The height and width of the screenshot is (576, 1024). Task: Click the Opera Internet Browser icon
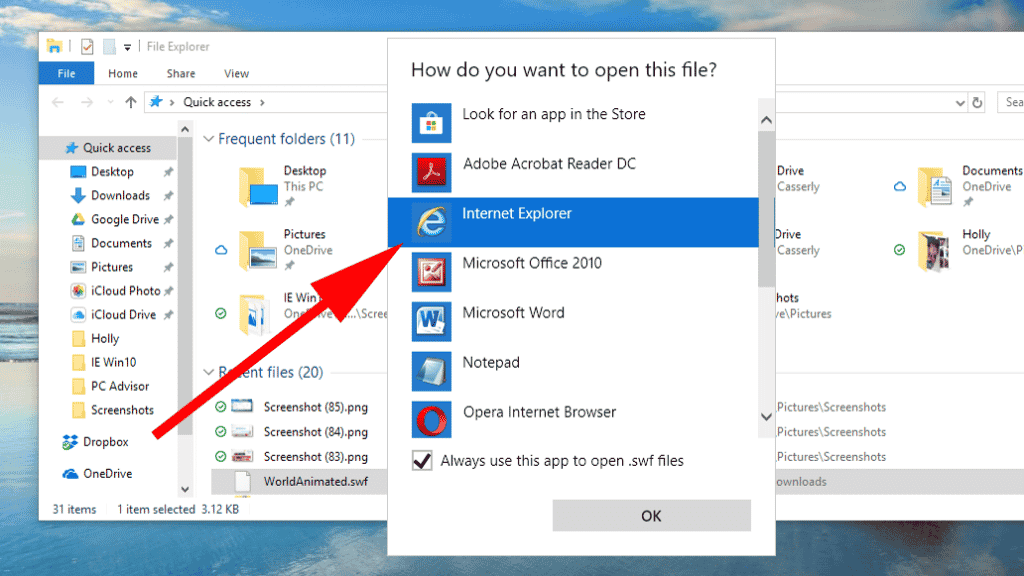click(x=431, y=421)
